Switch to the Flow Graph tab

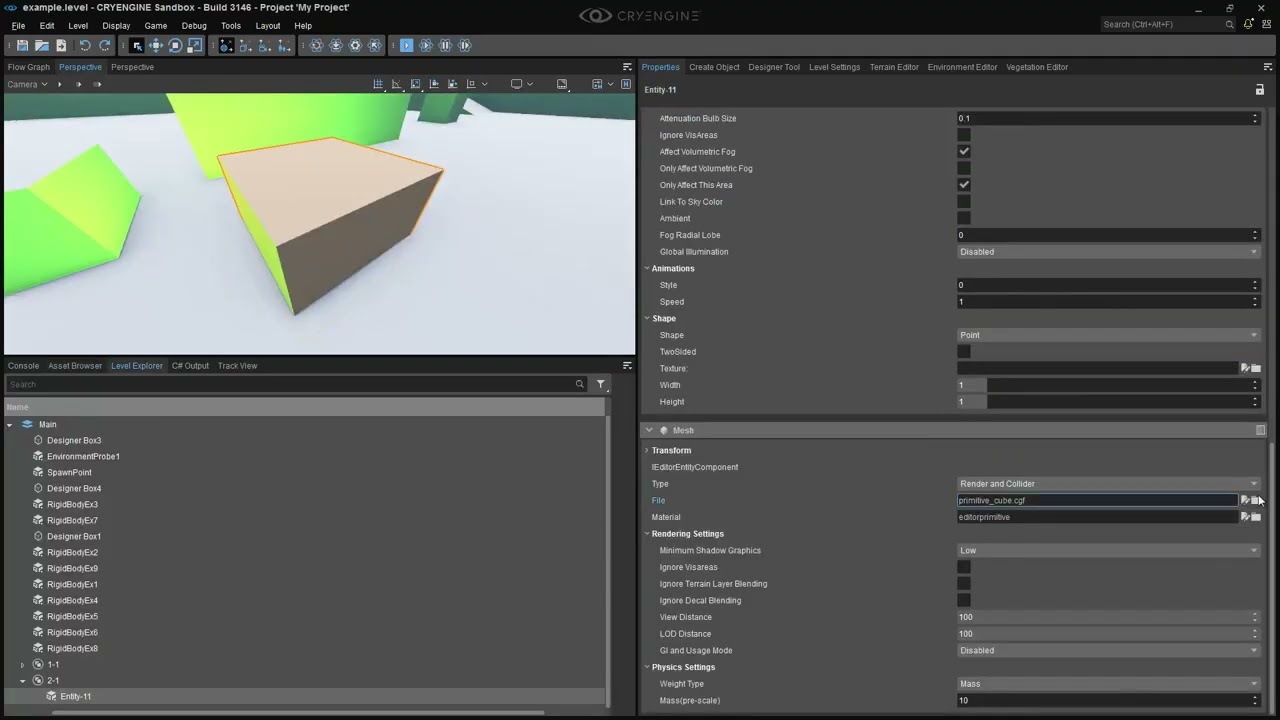click(x=28, y=67)
